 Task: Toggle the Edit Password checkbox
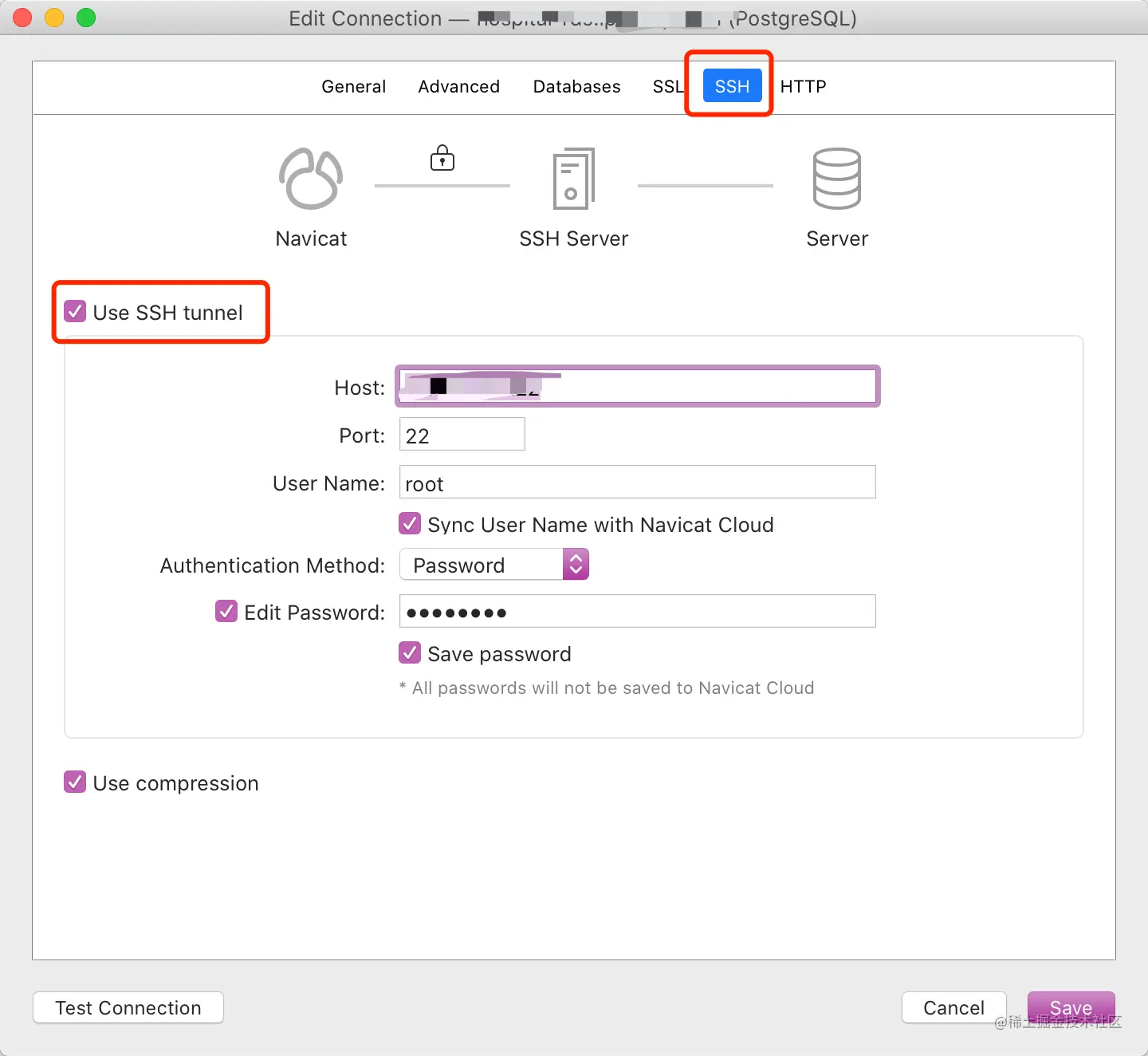tap(226, 611)
